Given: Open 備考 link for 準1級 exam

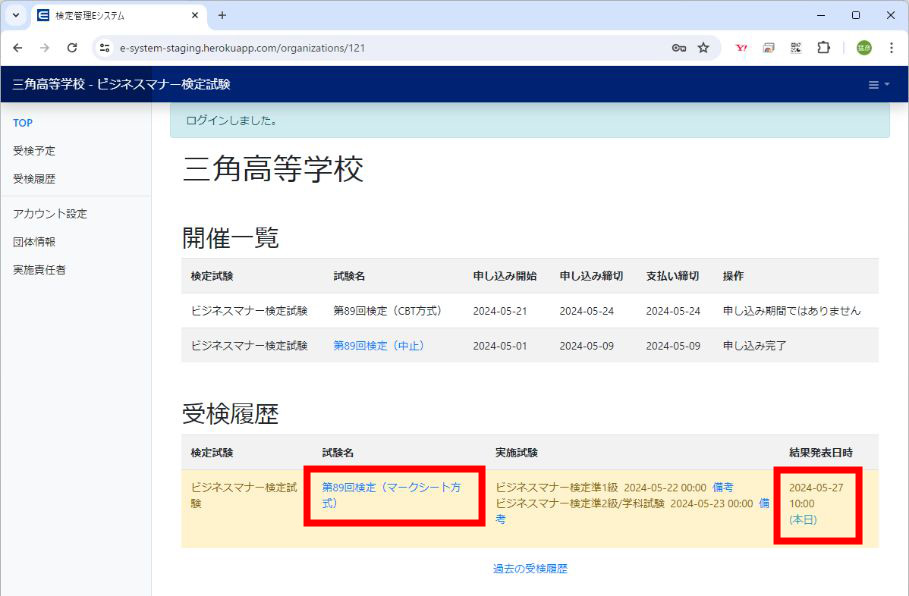Looking at the screenshot, I should pos(723,488).
